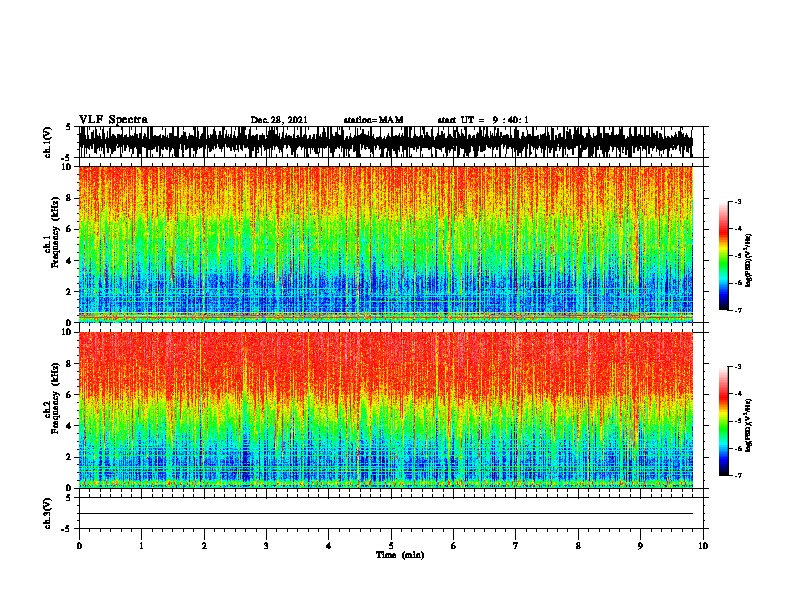Viewport: 792px width, 612px height.
Task: Click the "-7" value on ch.2 color scale
Action: [x=737, y=475]
